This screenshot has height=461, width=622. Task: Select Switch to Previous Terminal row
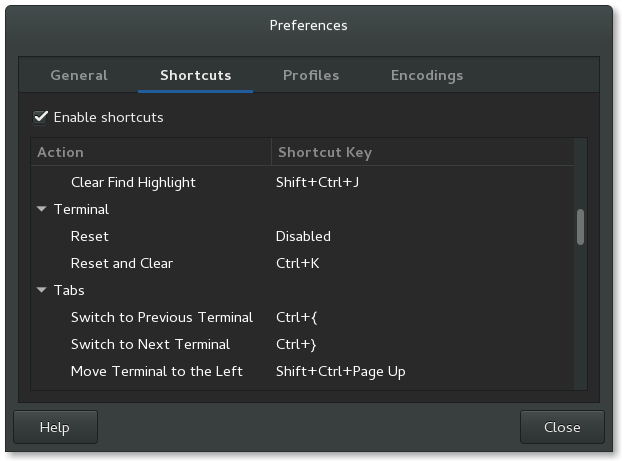(x=162, y=318)
